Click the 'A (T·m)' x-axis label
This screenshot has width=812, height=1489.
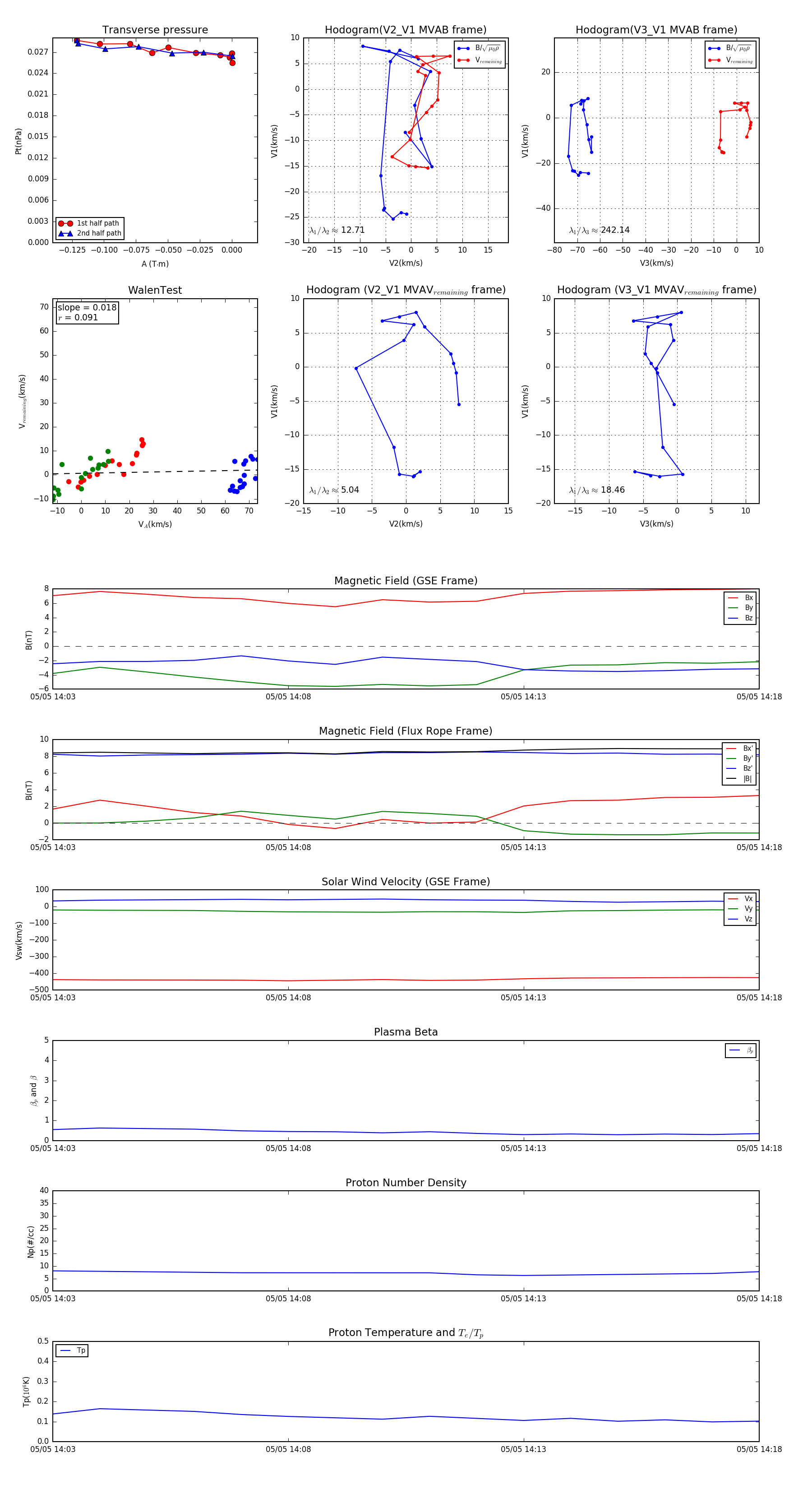(x=155, y=264)
